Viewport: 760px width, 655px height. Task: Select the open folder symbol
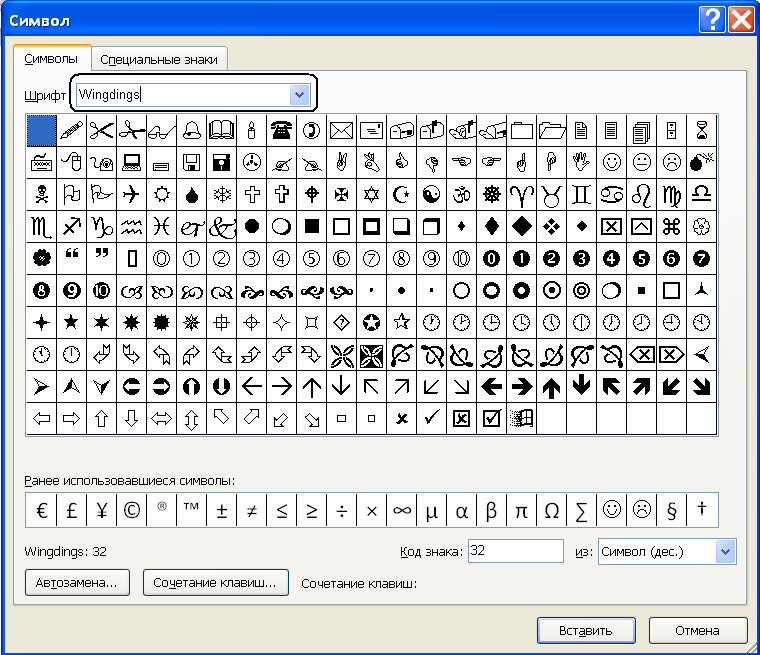coord(552,130)
